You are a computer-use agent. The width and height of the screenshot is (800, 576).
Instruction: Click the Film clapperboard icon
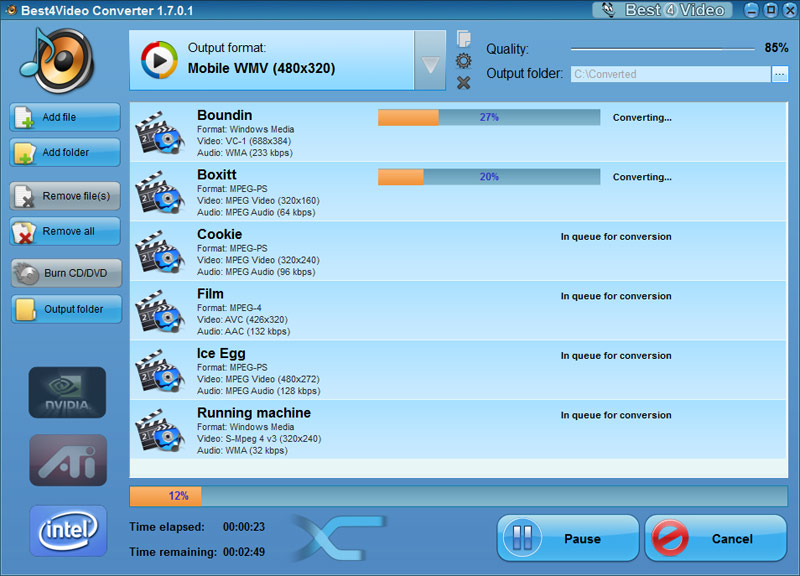point(160,312)
